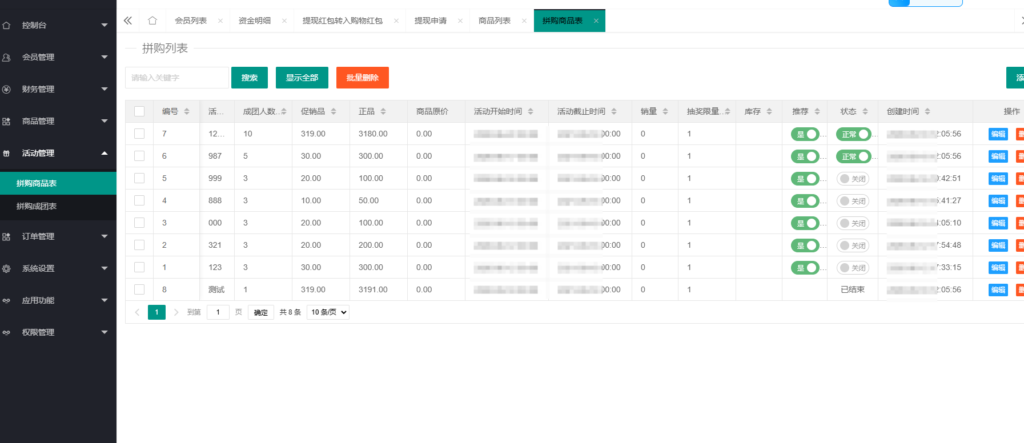Sort table by 编号 column arrows

point(187,112)
